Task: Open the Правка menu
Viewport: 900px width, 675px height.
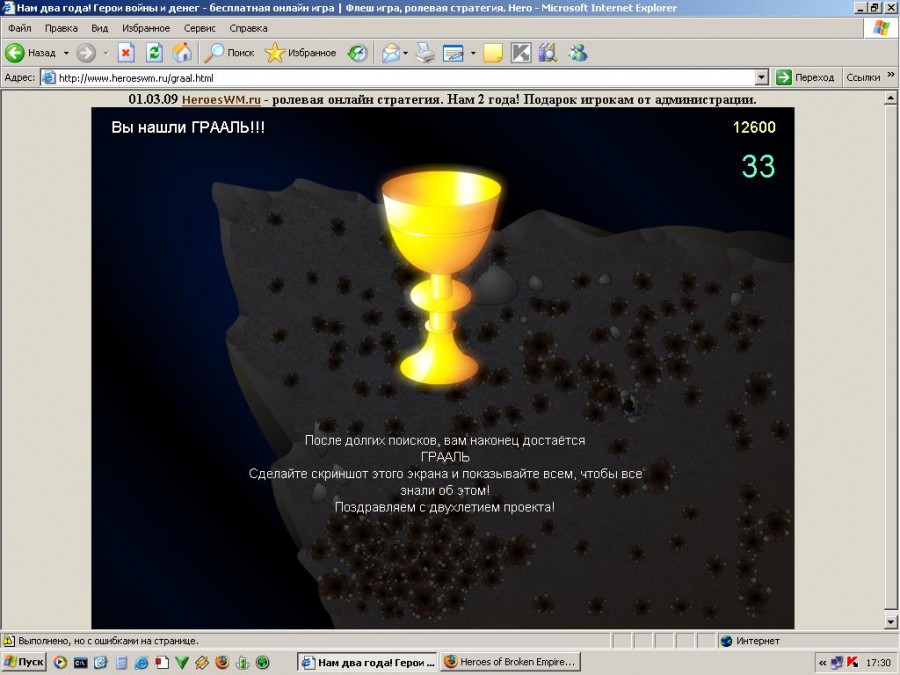Action: 61,28
